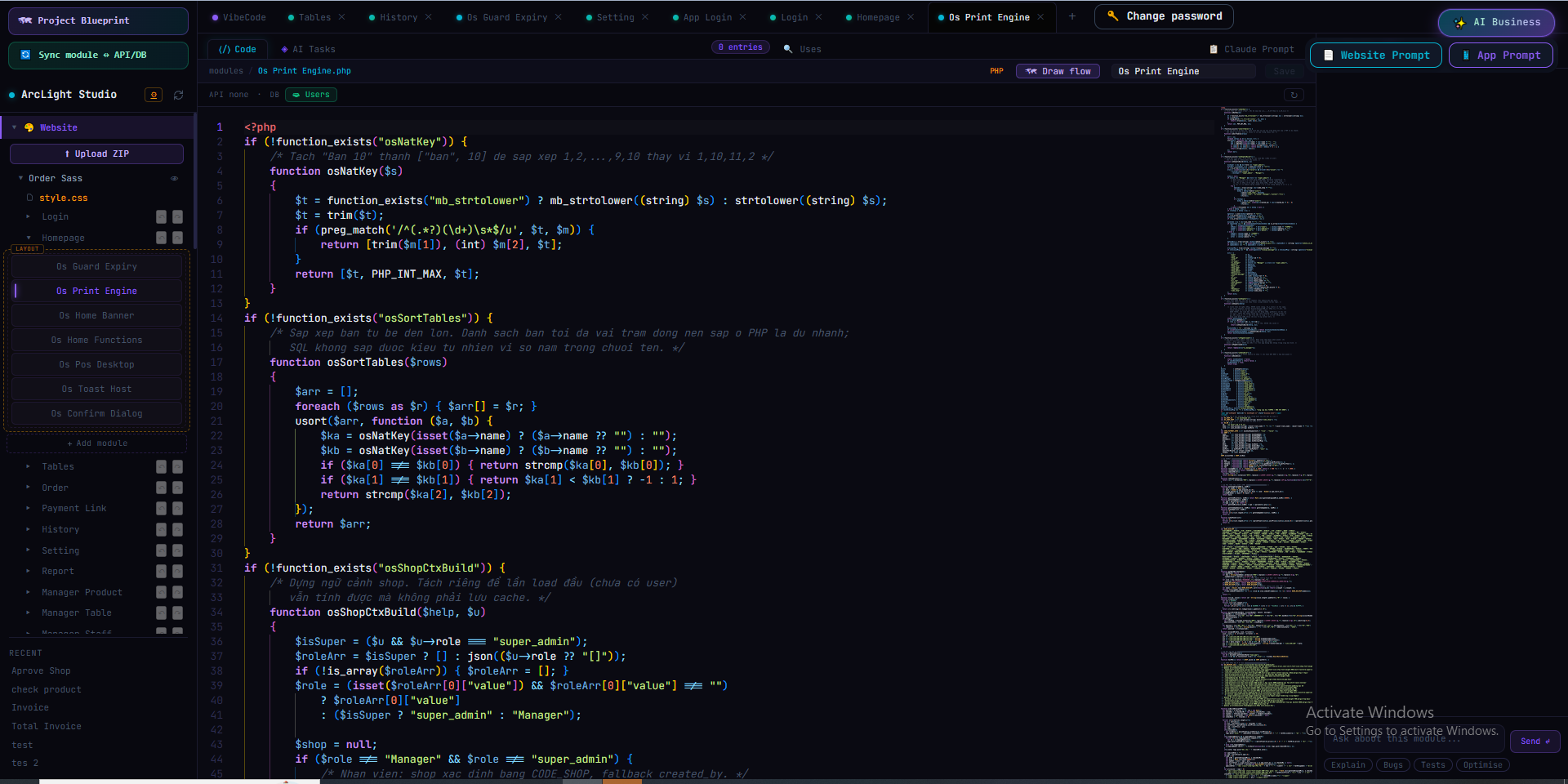Click the undo icon on the Setting row
Viewport: 1568px width, 784px height.
tap(161, 550)
